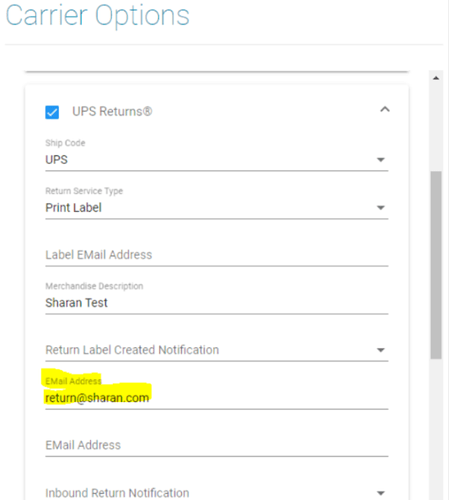Uncheck the UPS Returns® checkbox
The width and height of the screenshot is (449, 500).
coord(52,112)
